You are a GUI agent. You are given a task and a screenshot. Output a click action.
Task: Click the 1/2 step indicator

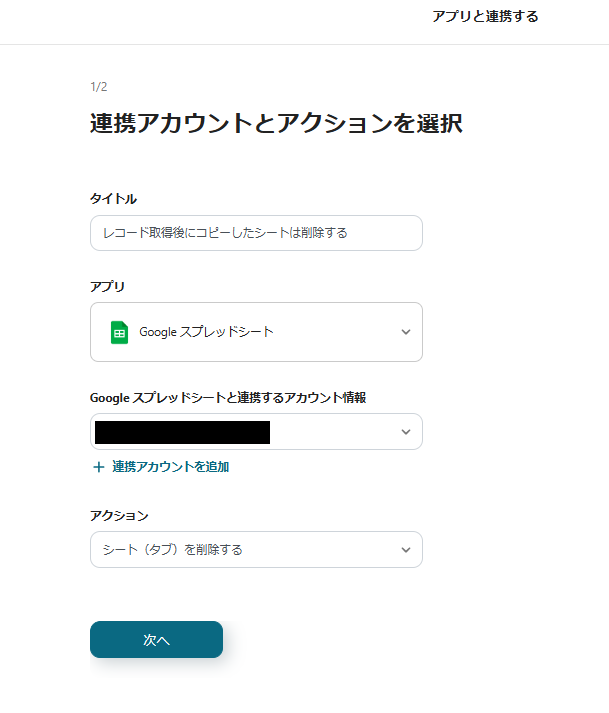point(98,87)
